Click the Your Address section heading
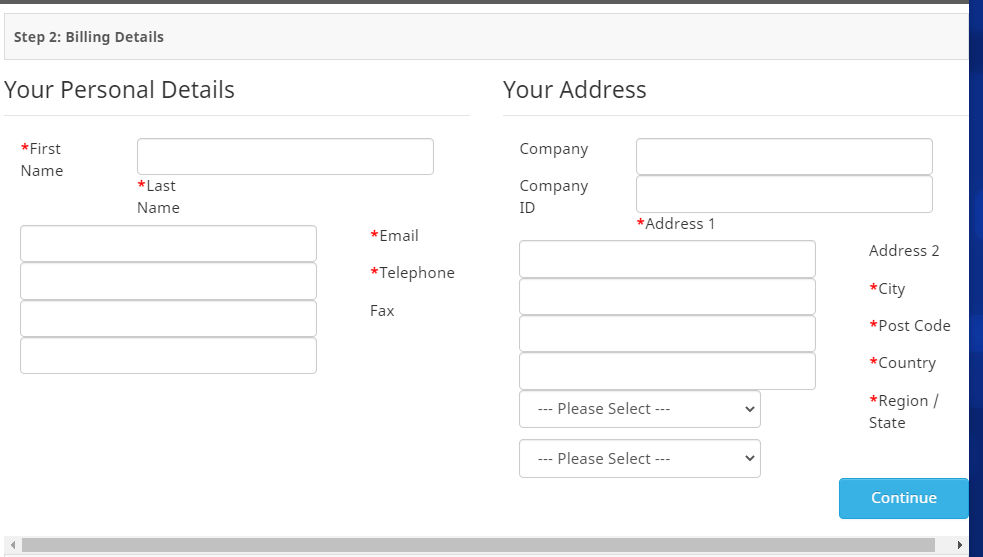Image resolution: width=983 pixels, height=557 pixels. (575, 90)
